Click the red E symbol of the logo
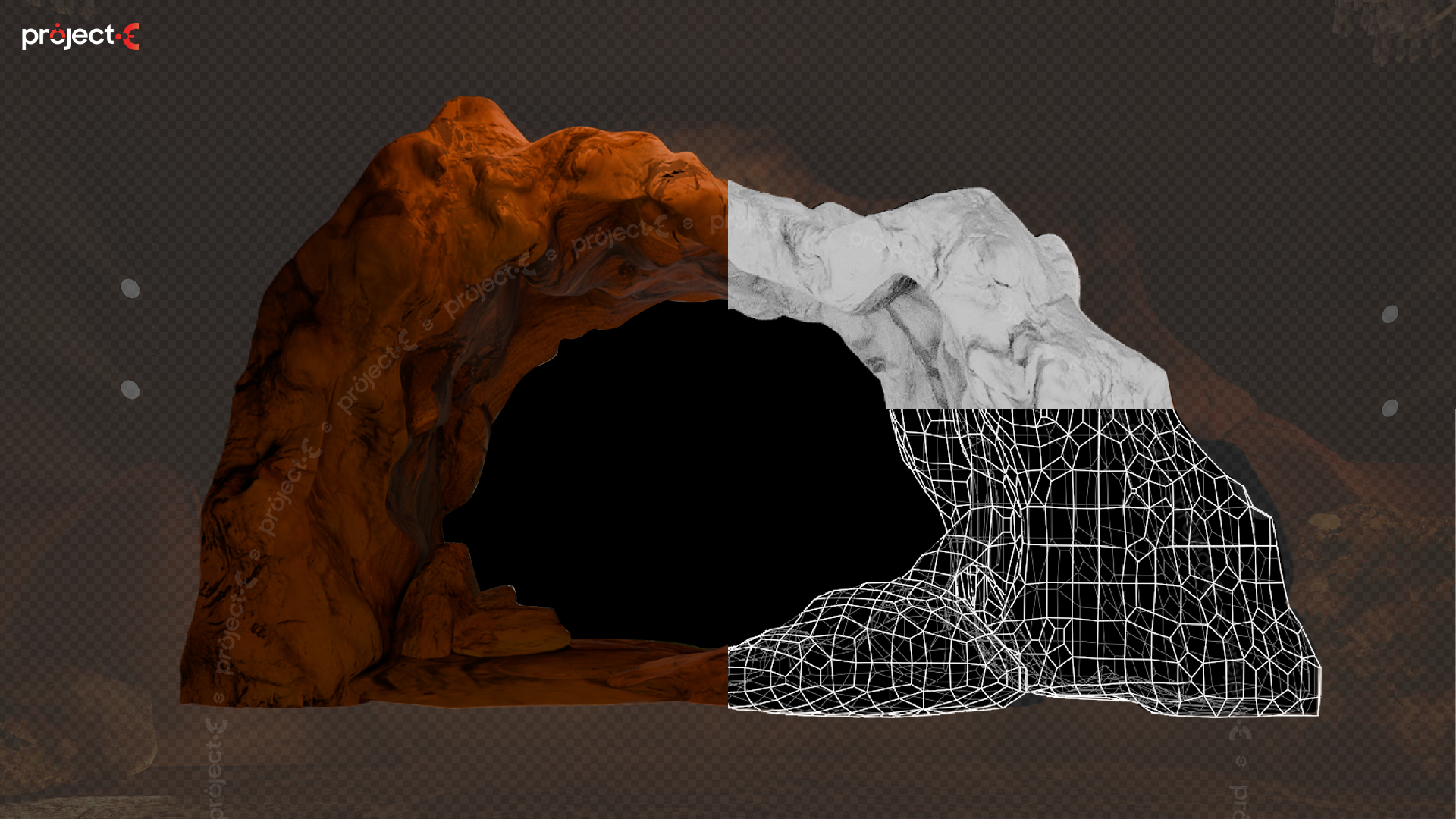The width and height of the screenshot is (1456, 819). [130, 36]
